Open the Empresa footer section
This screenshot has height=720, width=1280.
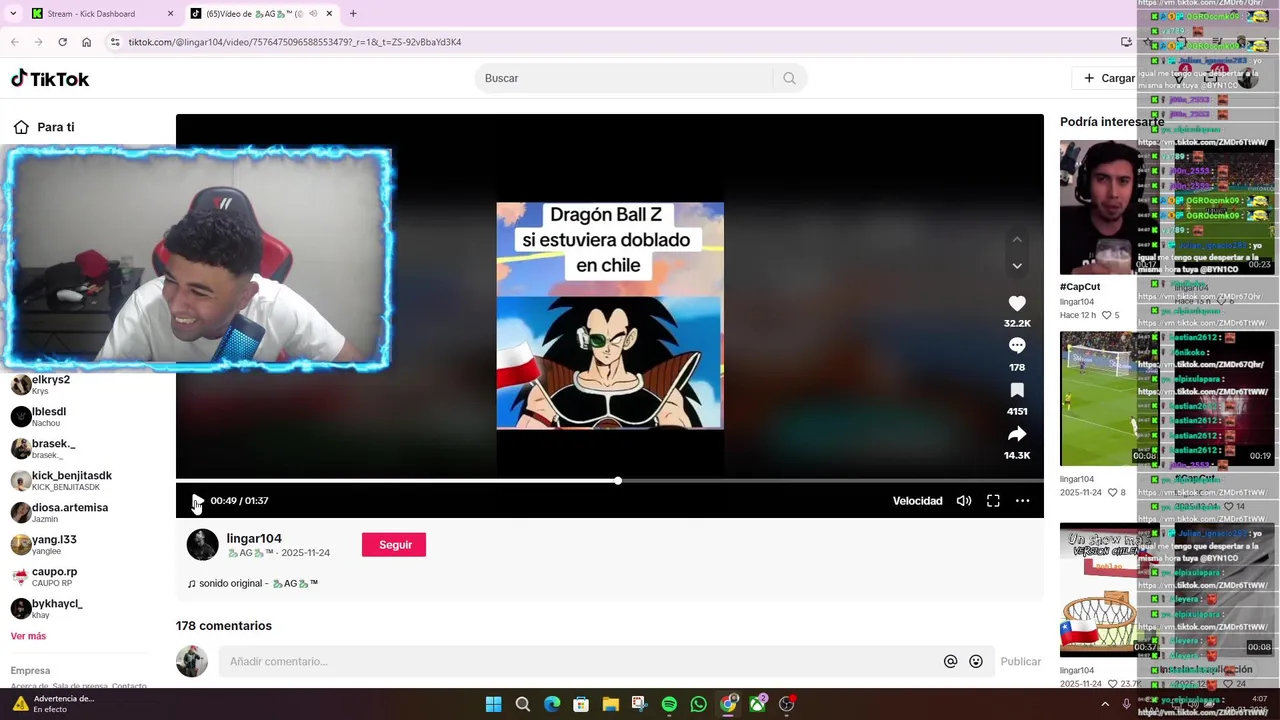point(30,671)
